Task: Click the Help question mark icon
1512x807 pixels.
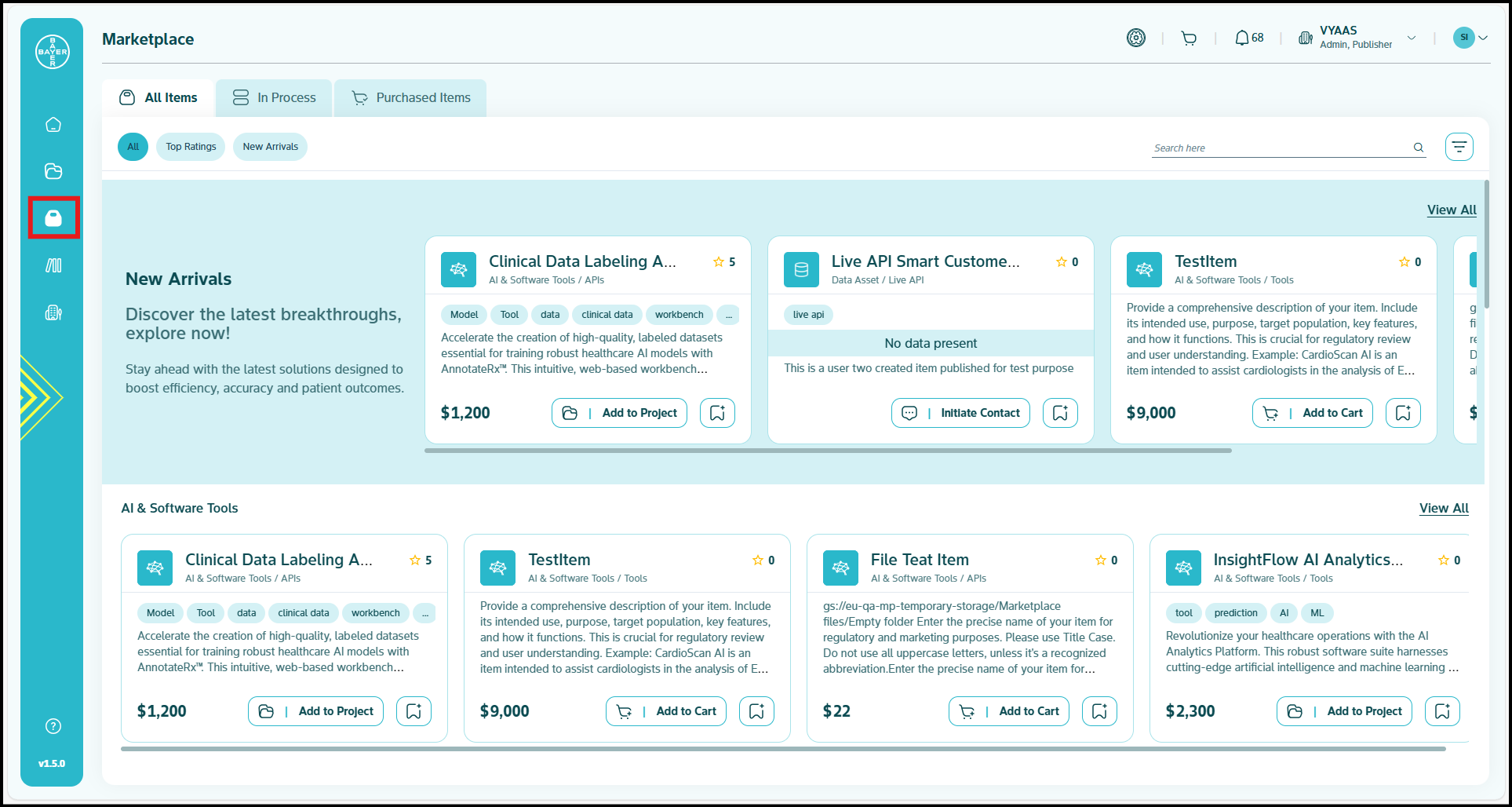Action: point(53,726)
